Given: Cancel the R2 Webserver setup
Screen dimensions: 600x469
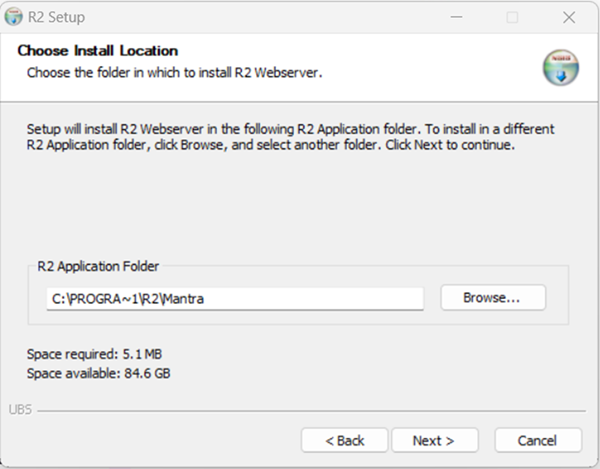Looking at the screenshot, I should 537,440.
